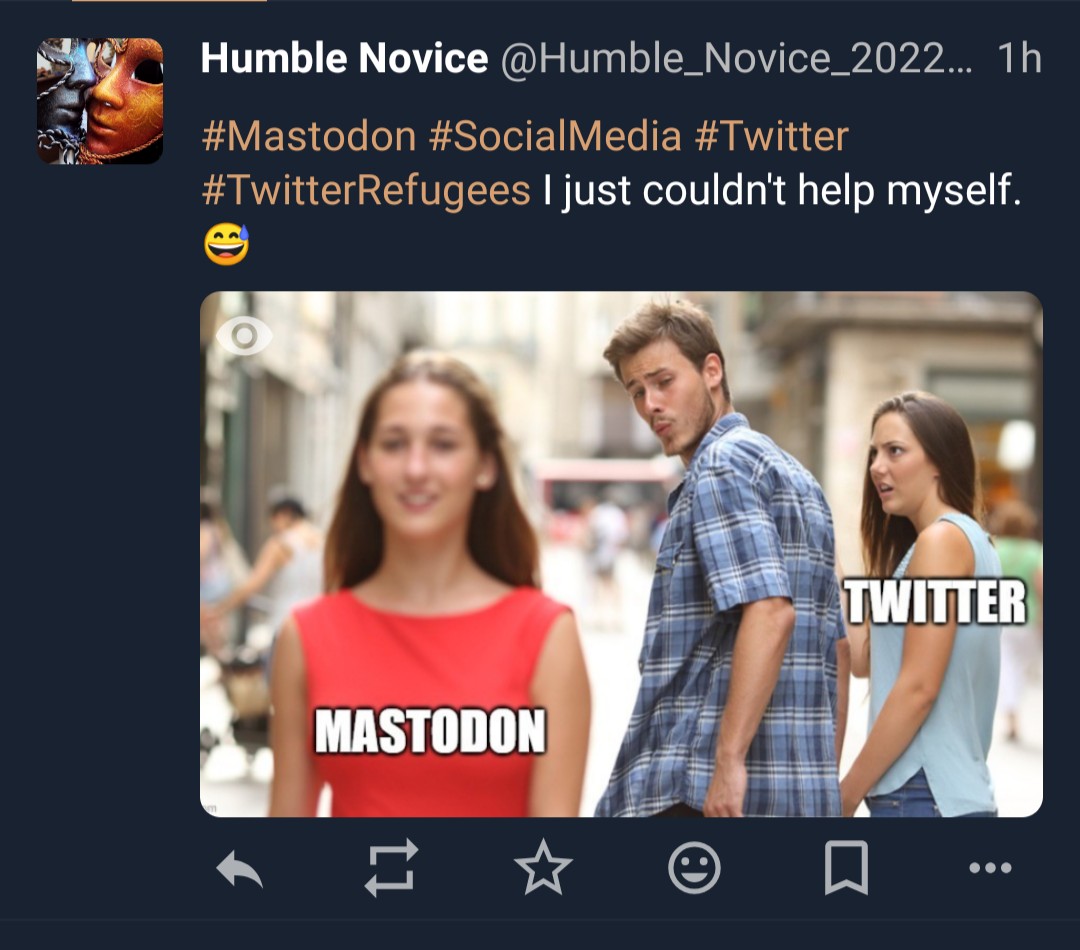Open the #SocialMedia hashtag feed
The width and height of the screenshot is (1080, 950).
click(555, 136)
